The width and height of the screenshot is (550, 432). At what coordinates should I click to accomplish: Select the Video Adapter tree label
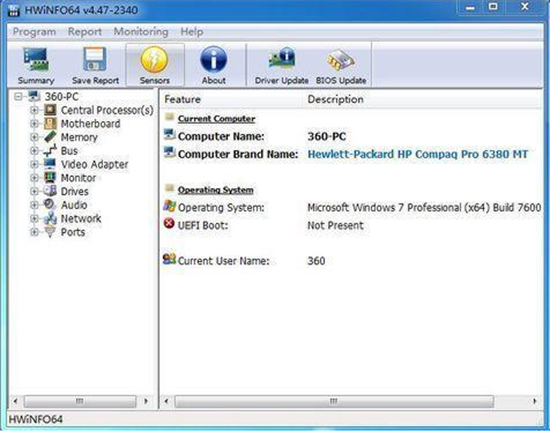(x=94, y=164)
